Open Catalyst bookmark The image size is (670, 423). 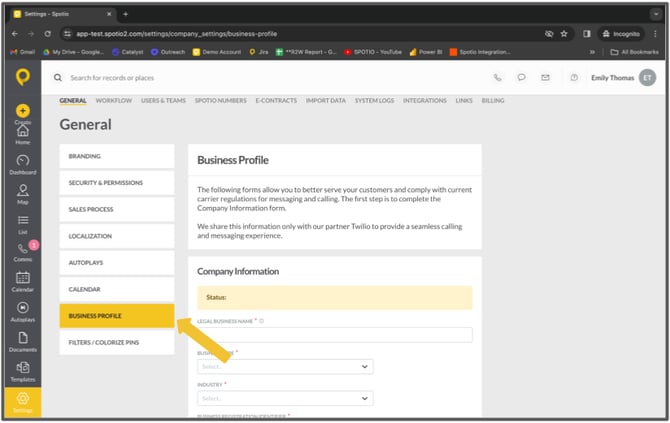[x=128, y=52]
